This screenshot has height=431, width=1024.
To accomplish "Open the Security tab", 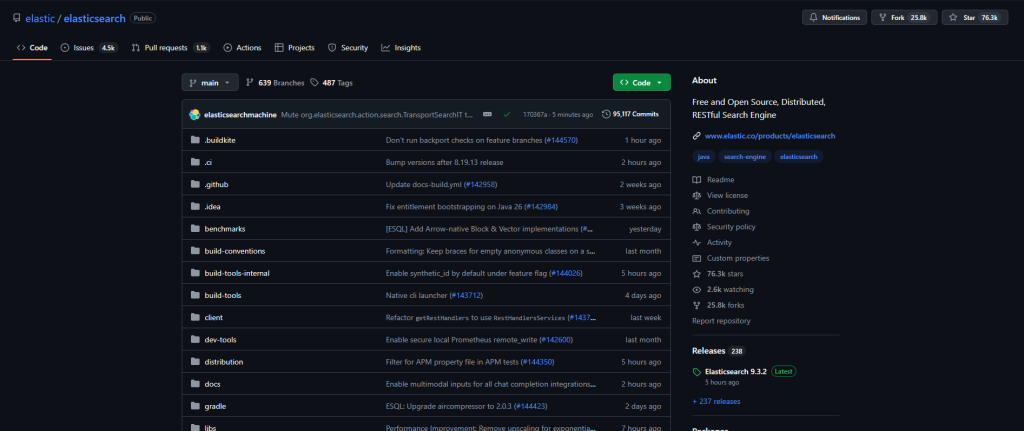I will (x=348, y=48).
